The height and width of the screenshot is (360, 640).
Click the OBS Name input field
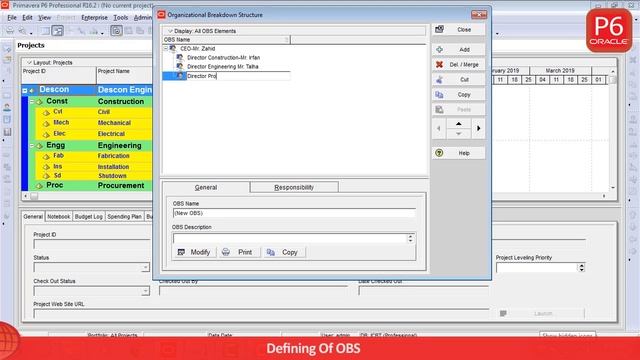click(294, 213)
